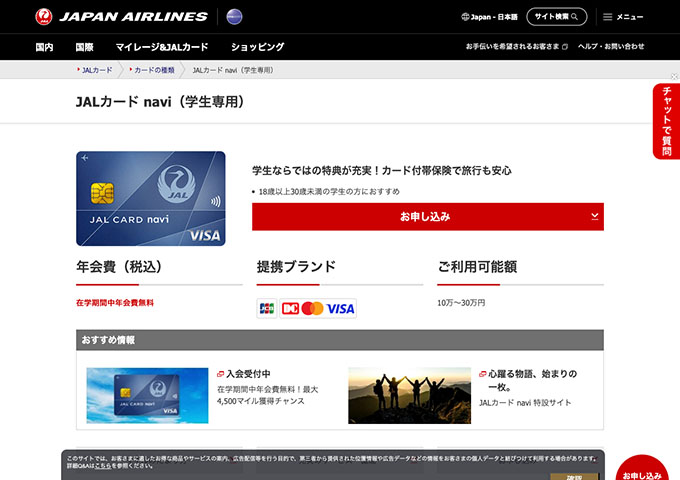
Task: Open the Japan - 日本語 region selector
Action: coord(490,17)
